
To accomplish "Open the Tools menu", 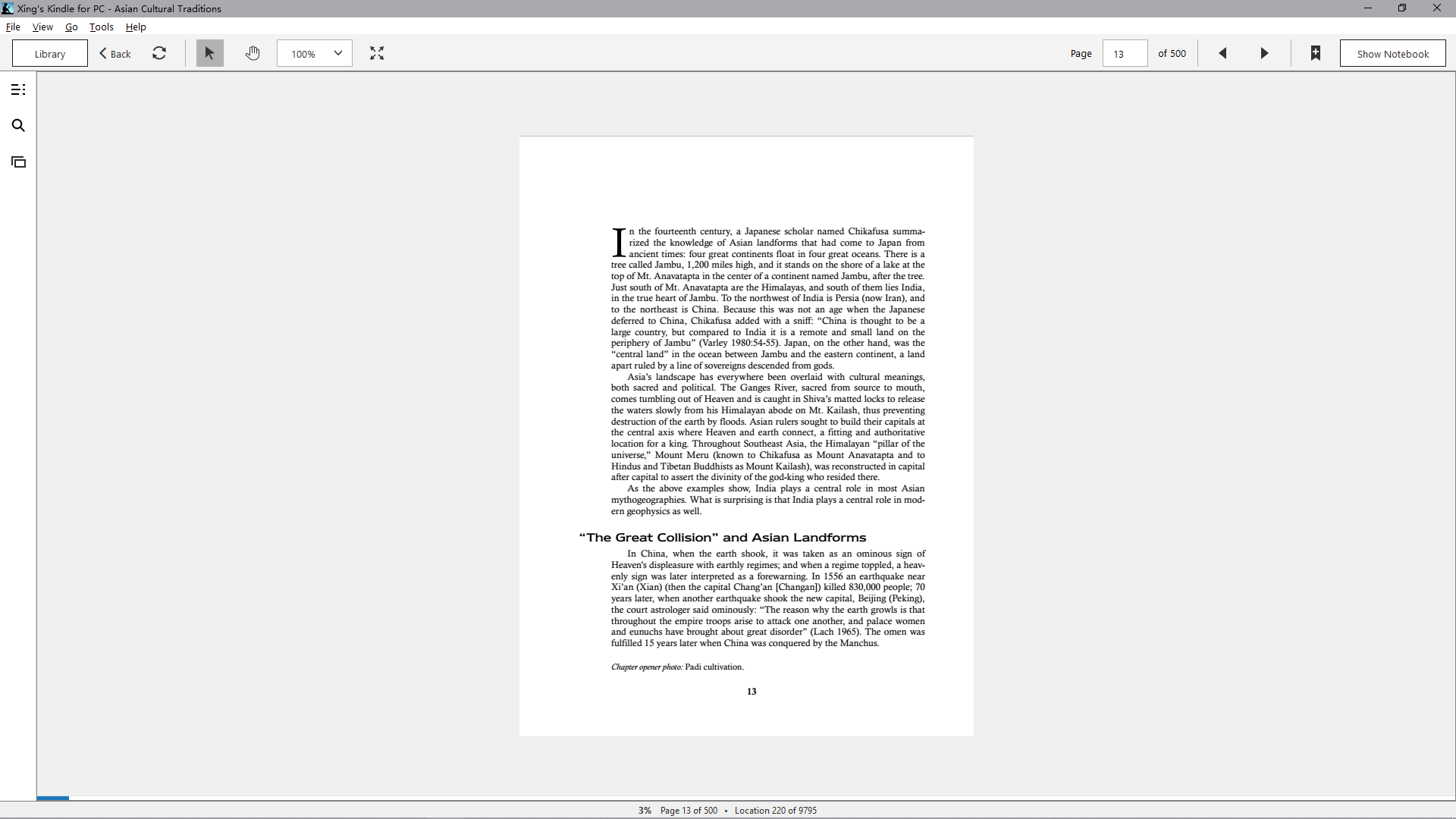I will point(102,27).
